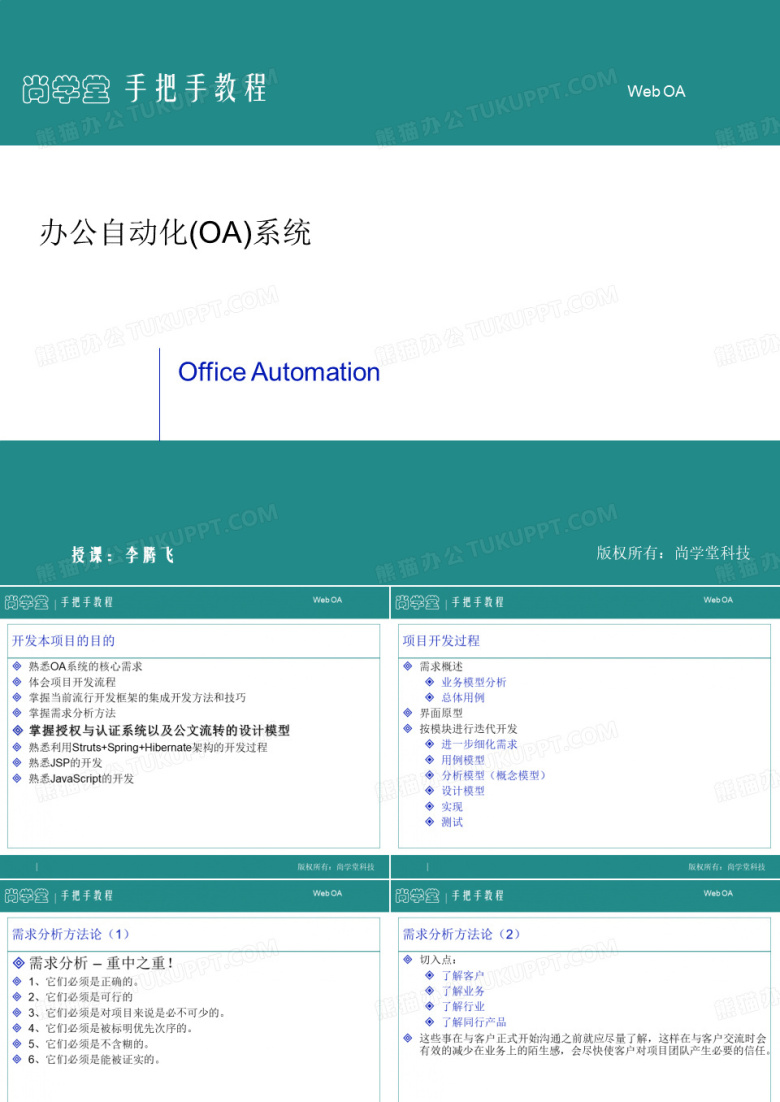
Task: Select the sub-bullet 了解业务
Action: coord(462,991)
